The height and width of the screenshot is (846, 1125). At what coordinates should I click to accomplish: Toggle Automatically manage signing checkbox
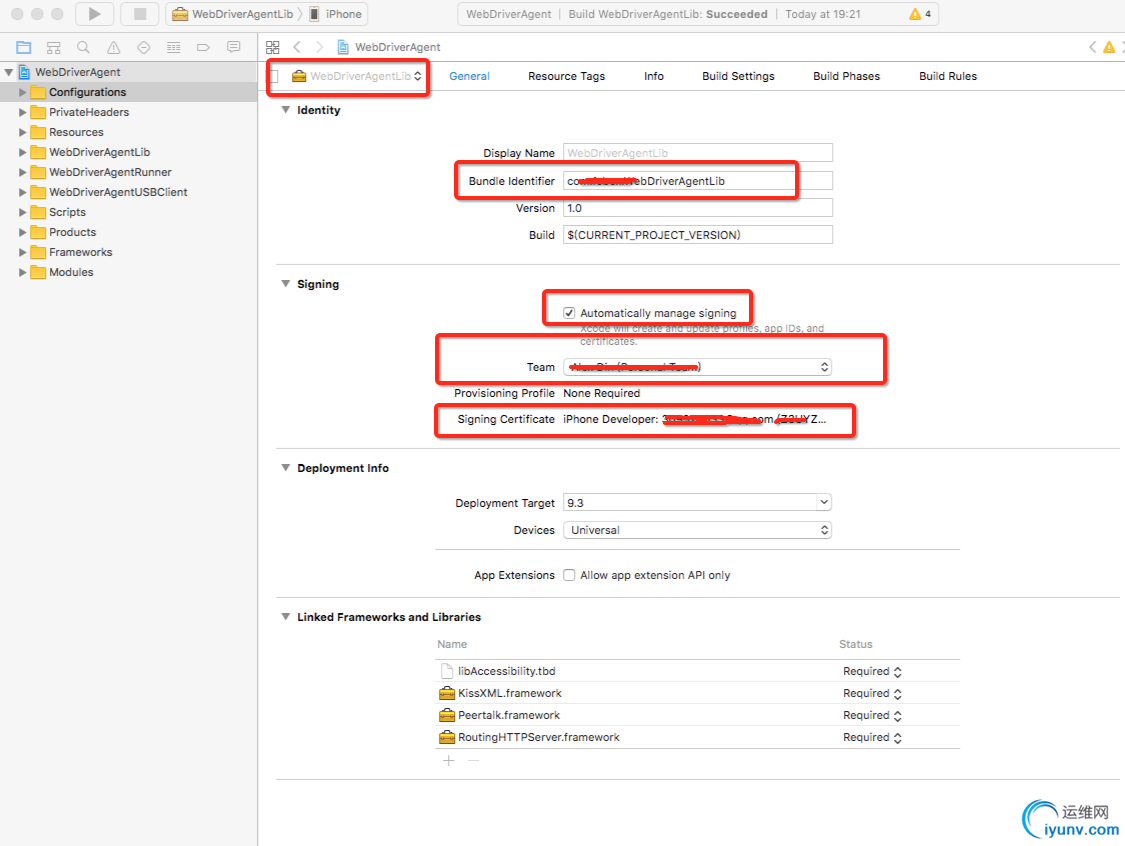(569, 313)
